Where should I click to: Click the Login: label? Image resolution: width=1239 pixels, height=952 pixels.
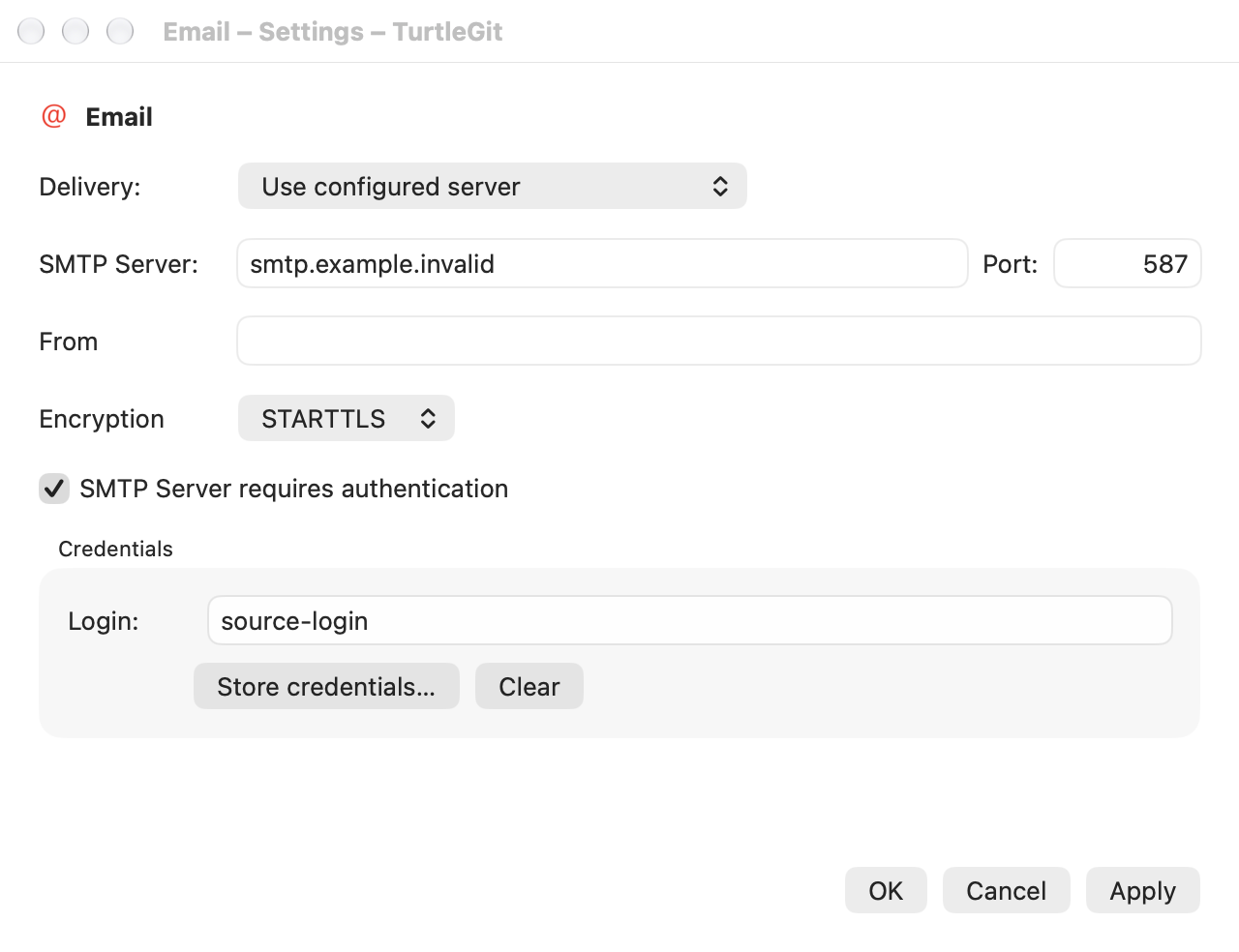pos(104,621)
